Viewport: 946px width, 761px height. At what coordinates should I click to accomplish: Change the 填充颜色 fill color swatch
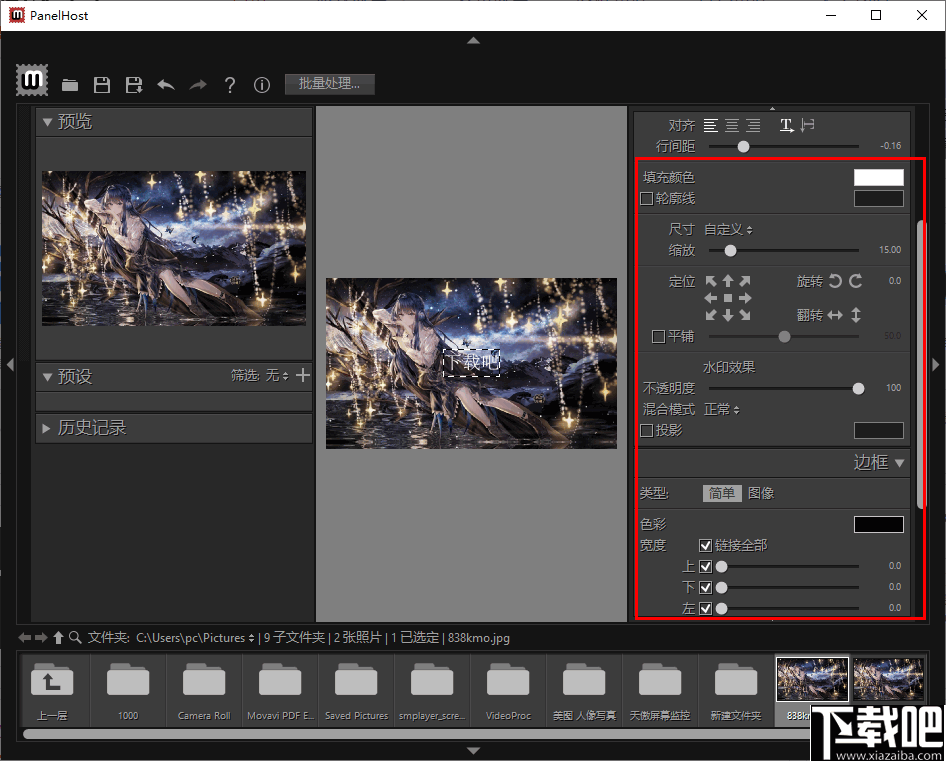[878, 176]
